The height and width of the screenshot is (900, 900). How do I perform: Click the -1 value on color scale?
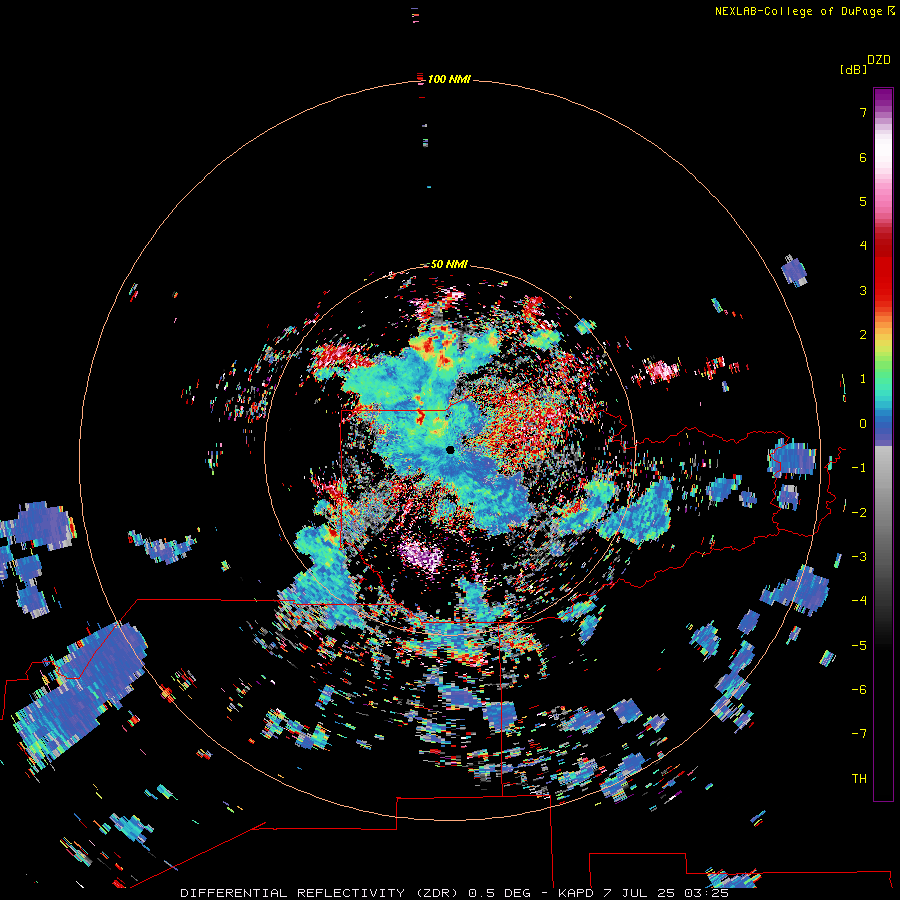pos(859,468)
